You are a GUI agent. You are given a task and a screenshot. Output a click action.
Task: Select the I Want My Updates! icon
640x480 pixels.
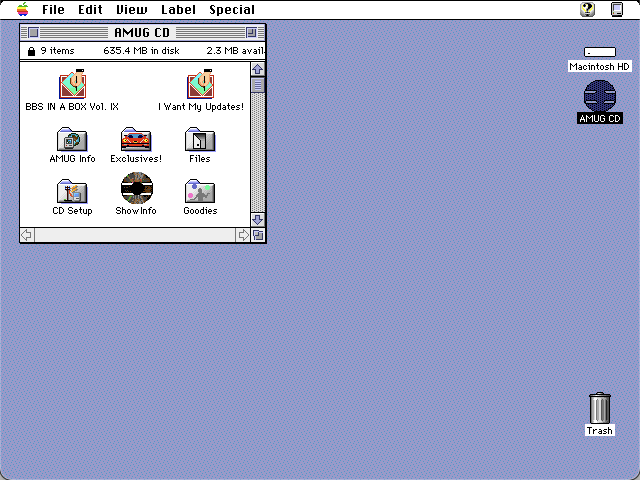200,84
